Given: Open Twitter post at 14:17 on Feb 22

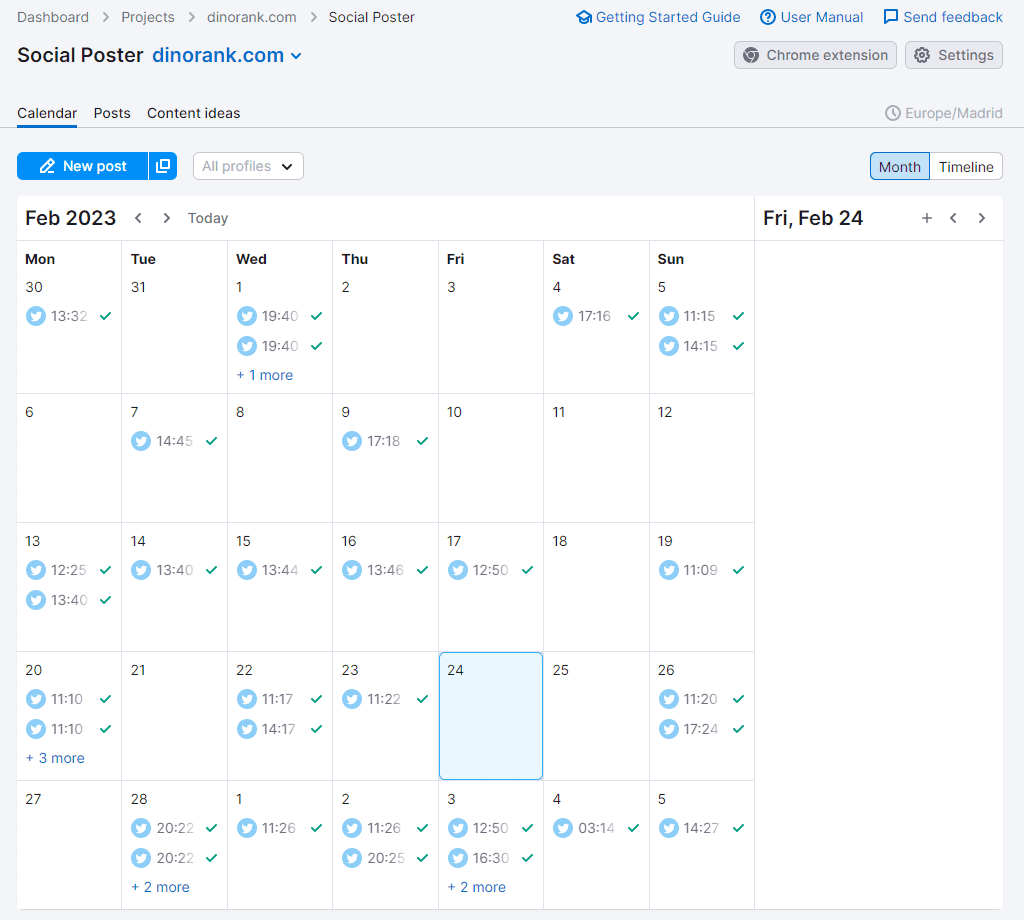Looking at the screenshot, I should (x=280, y=729).
